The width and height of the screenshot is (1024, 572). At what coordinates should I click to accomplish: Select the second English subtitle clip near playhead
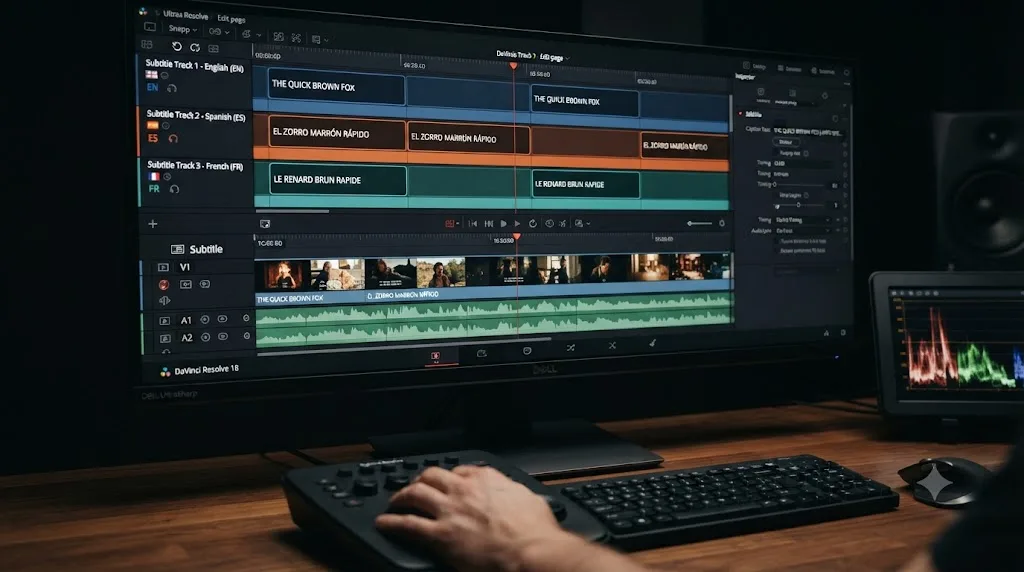(584, 101)
